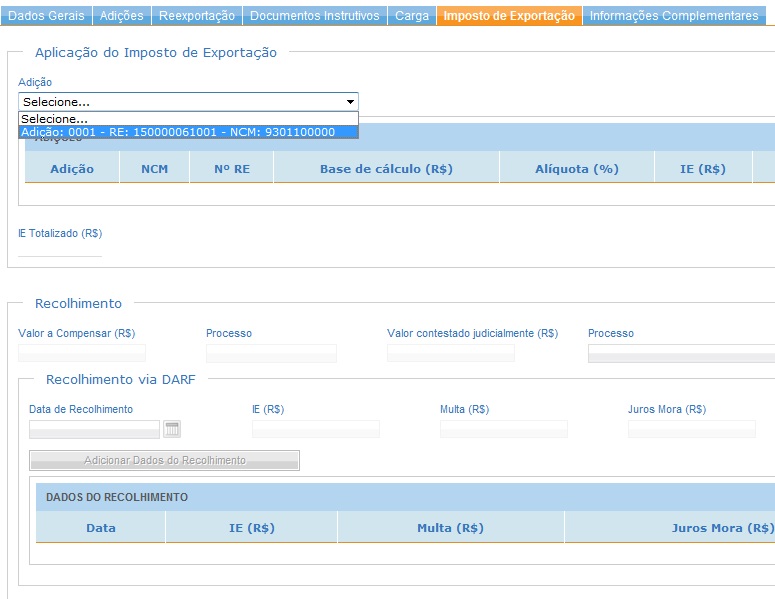Click the Data column header

tap(101, 528)
